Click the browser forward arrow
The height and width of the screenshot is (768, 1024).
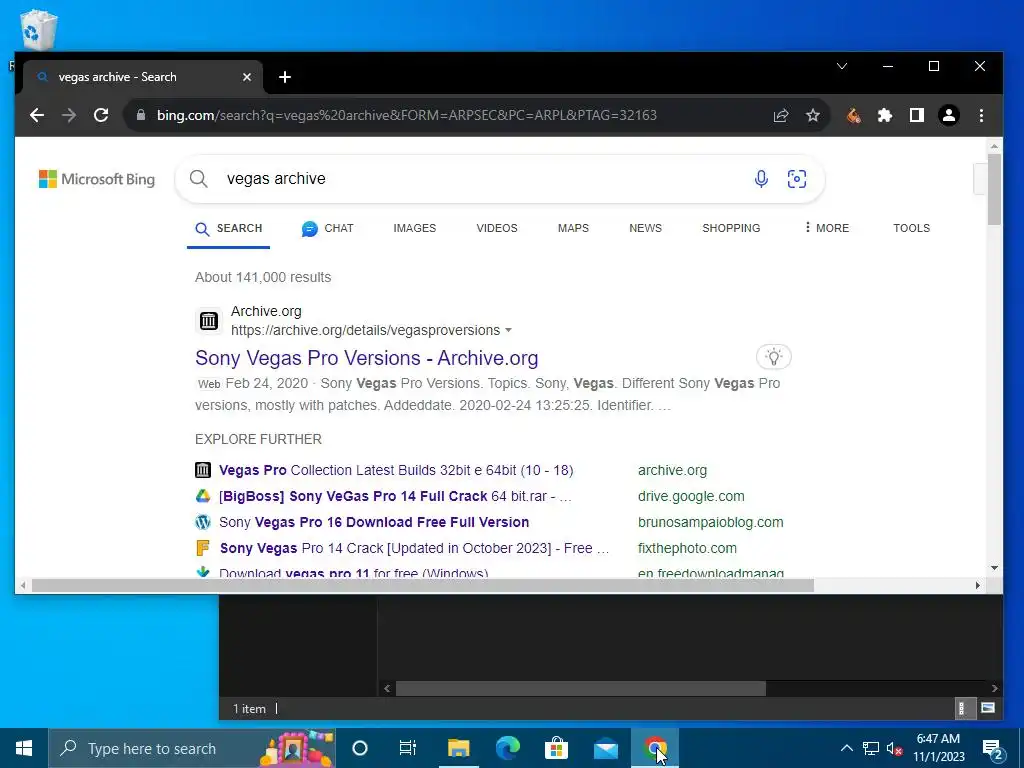[69, 116]
